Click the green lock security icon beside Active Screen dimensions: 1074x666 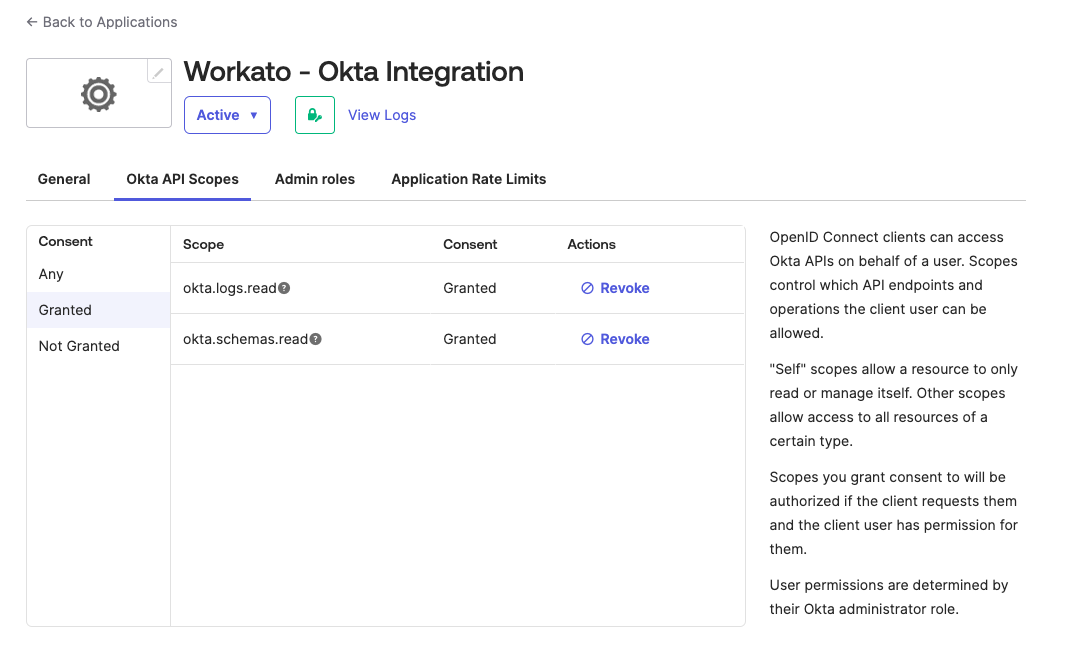click(x=314, y=114)
